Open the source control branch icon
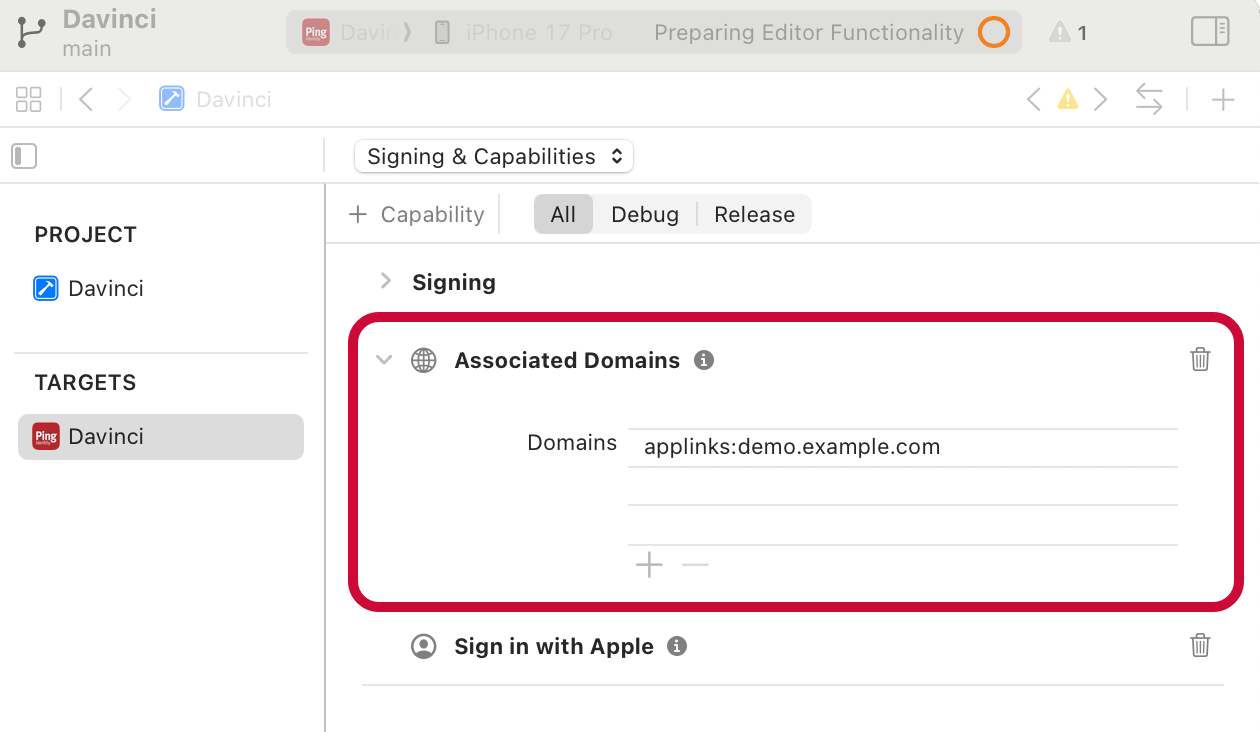The image size is (1260, 732). coord(29,31)
